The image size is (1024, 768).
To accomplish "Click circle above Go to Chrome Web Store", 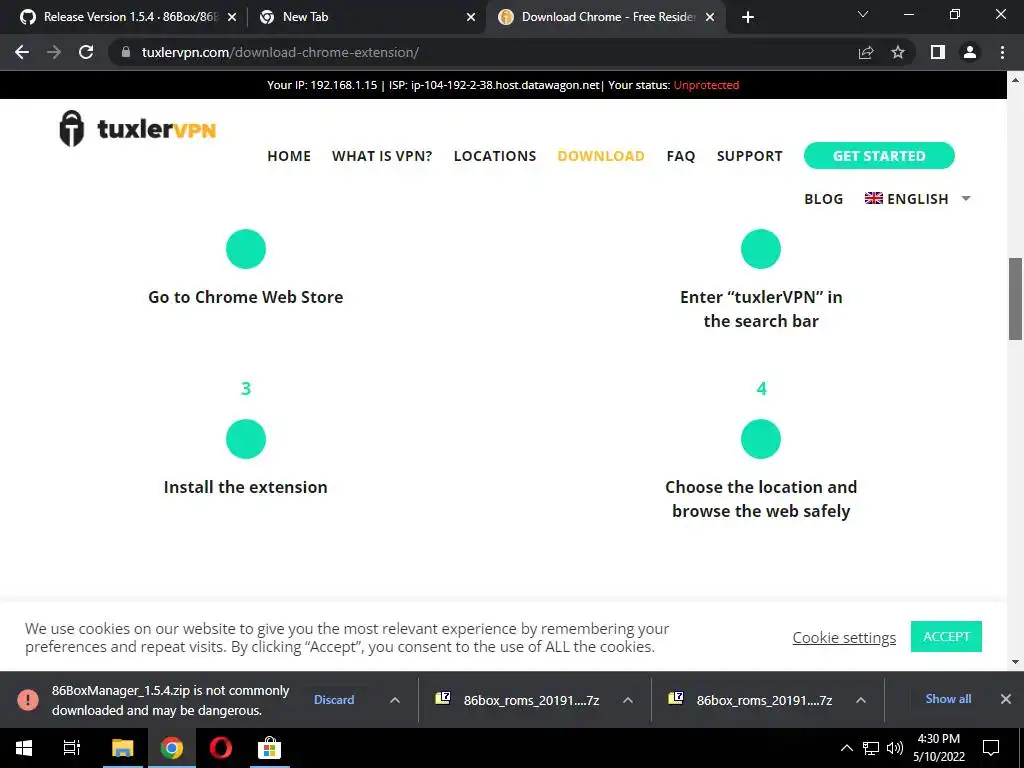I will pyautogui.click(x=246, y=249).
